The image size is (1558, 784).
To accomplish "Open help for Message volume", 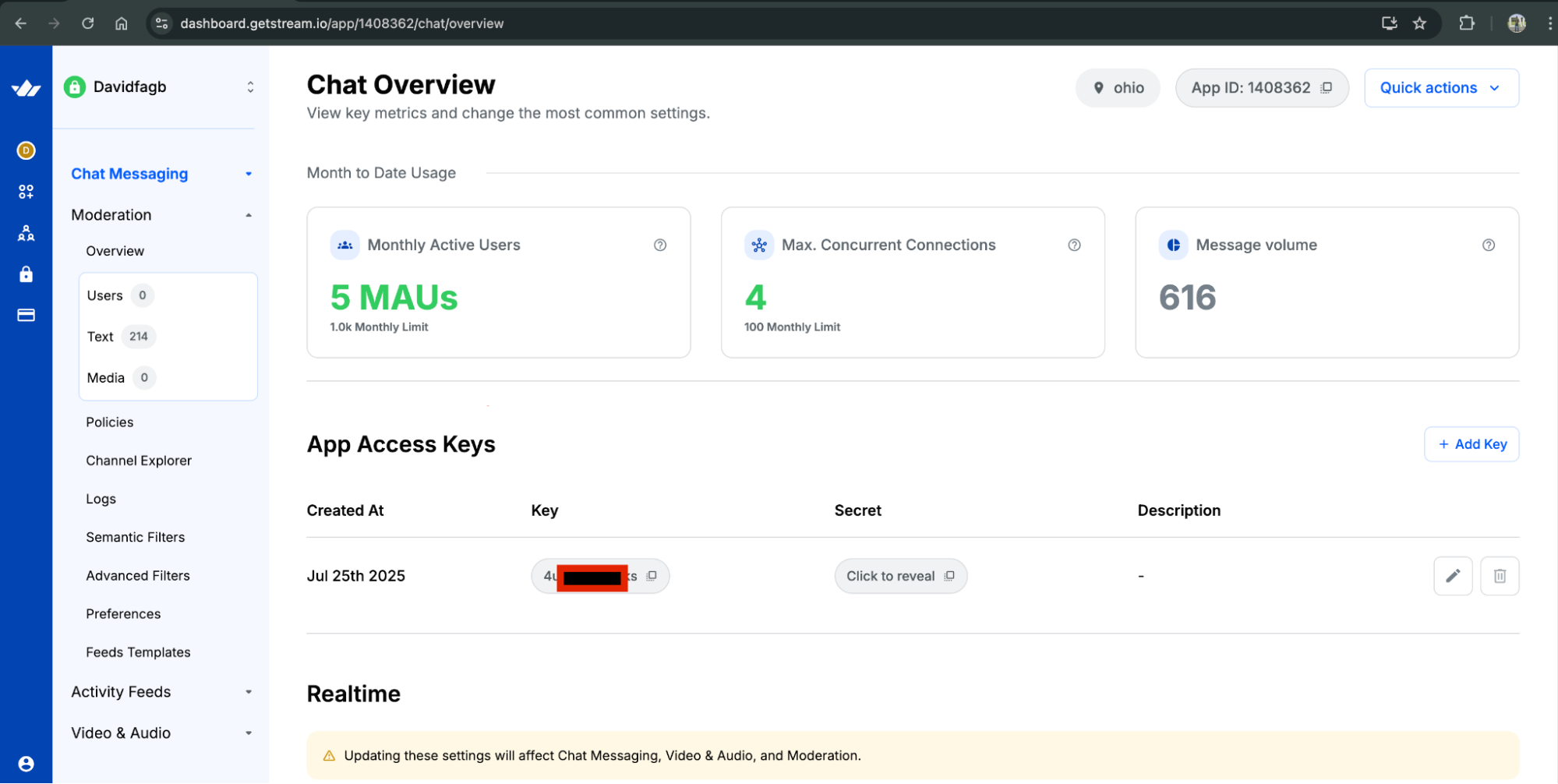I will (1488, 245).
